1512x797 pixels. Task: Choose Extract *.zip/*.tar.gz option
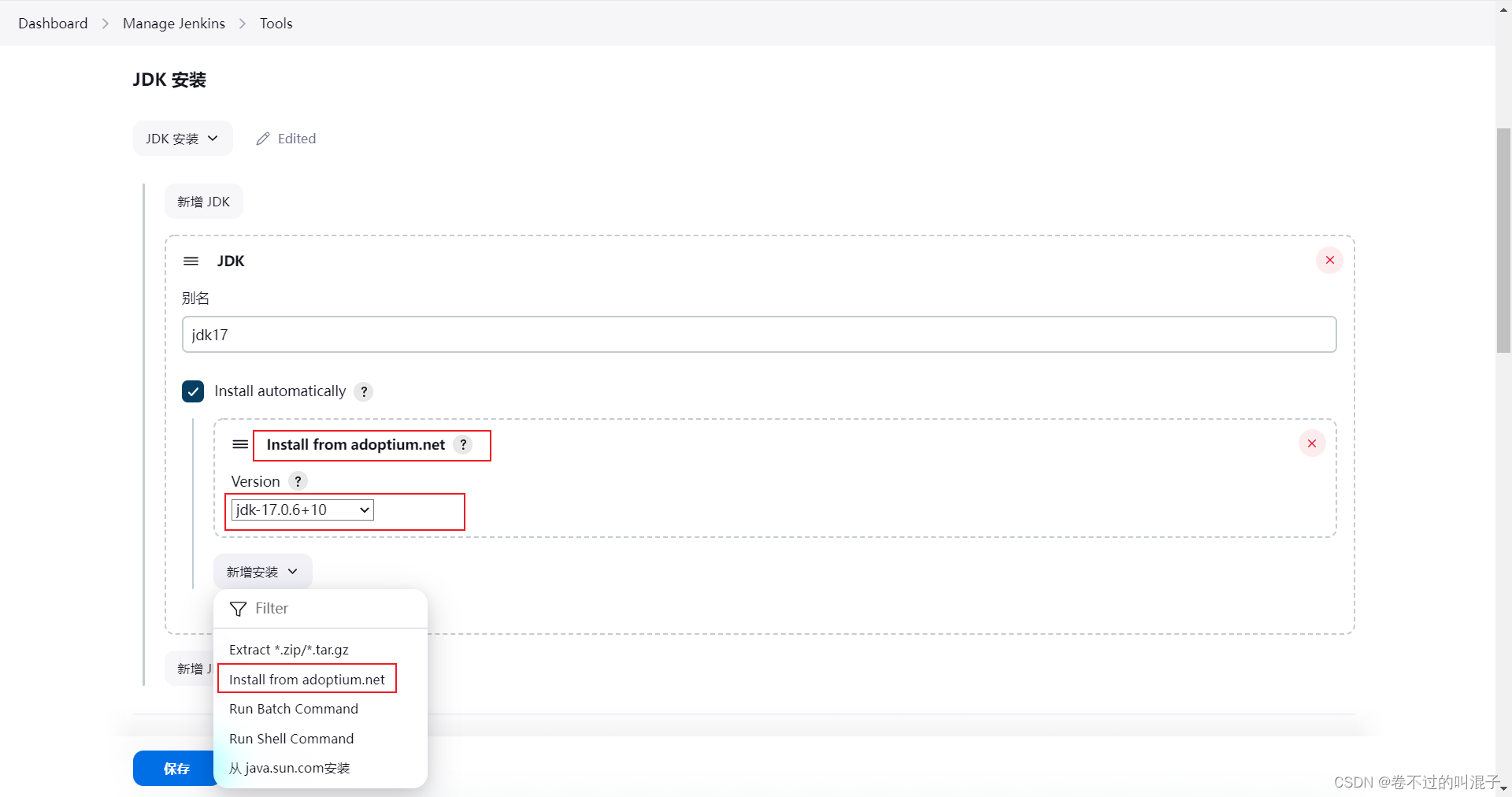pyautogui.click(x=321, y=650)
